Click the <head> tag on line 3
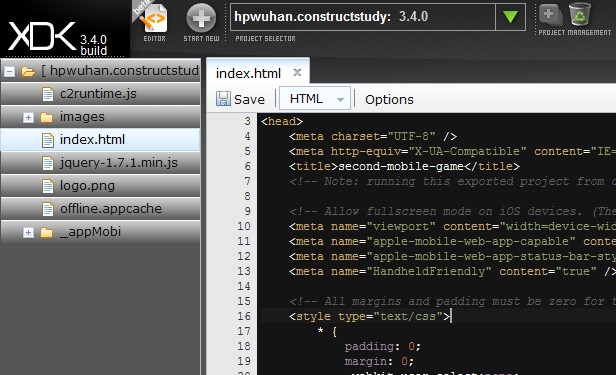The image size is (616, 375). pyautogui.click(x=282, y=121)
